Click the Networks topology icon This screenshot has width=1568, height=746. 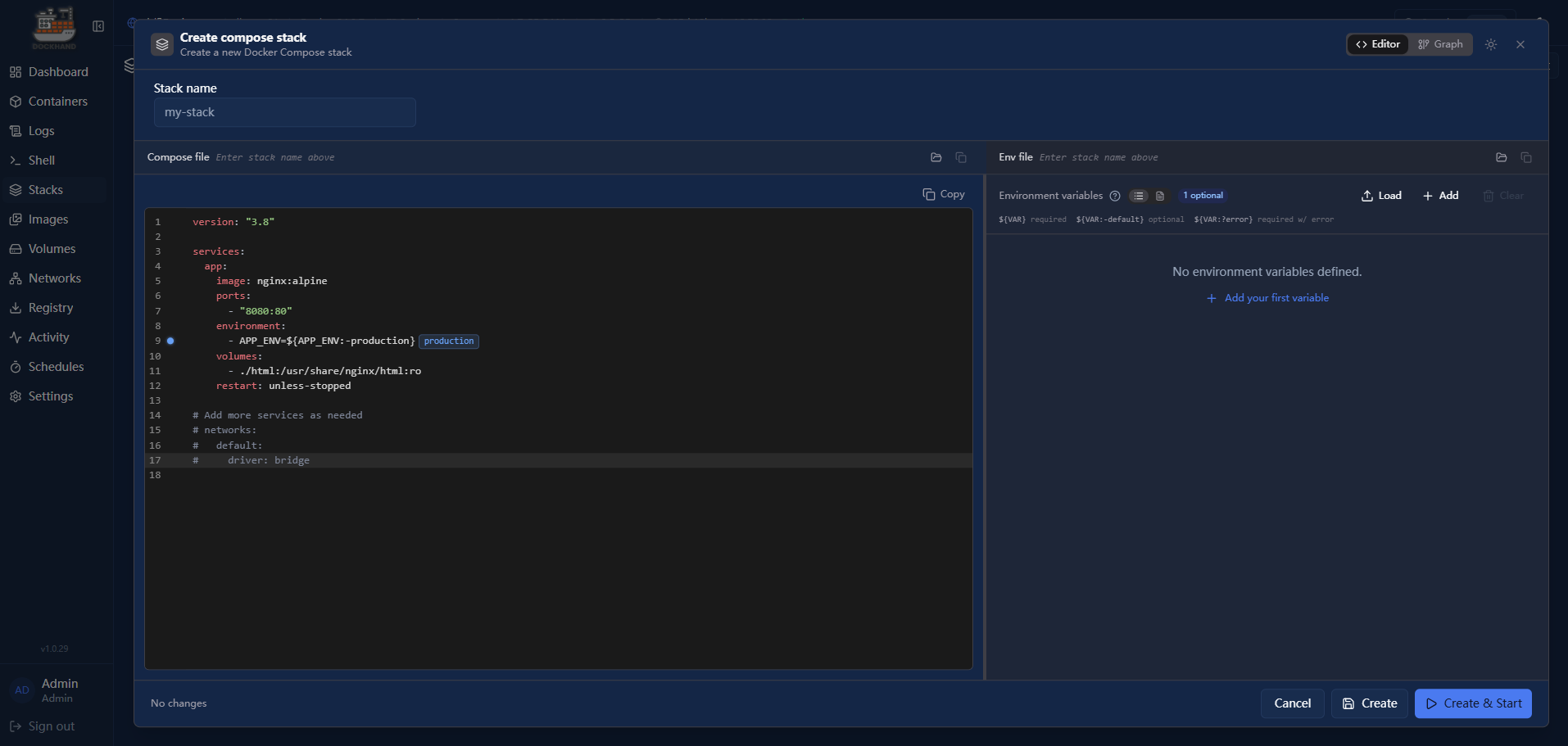16,278
